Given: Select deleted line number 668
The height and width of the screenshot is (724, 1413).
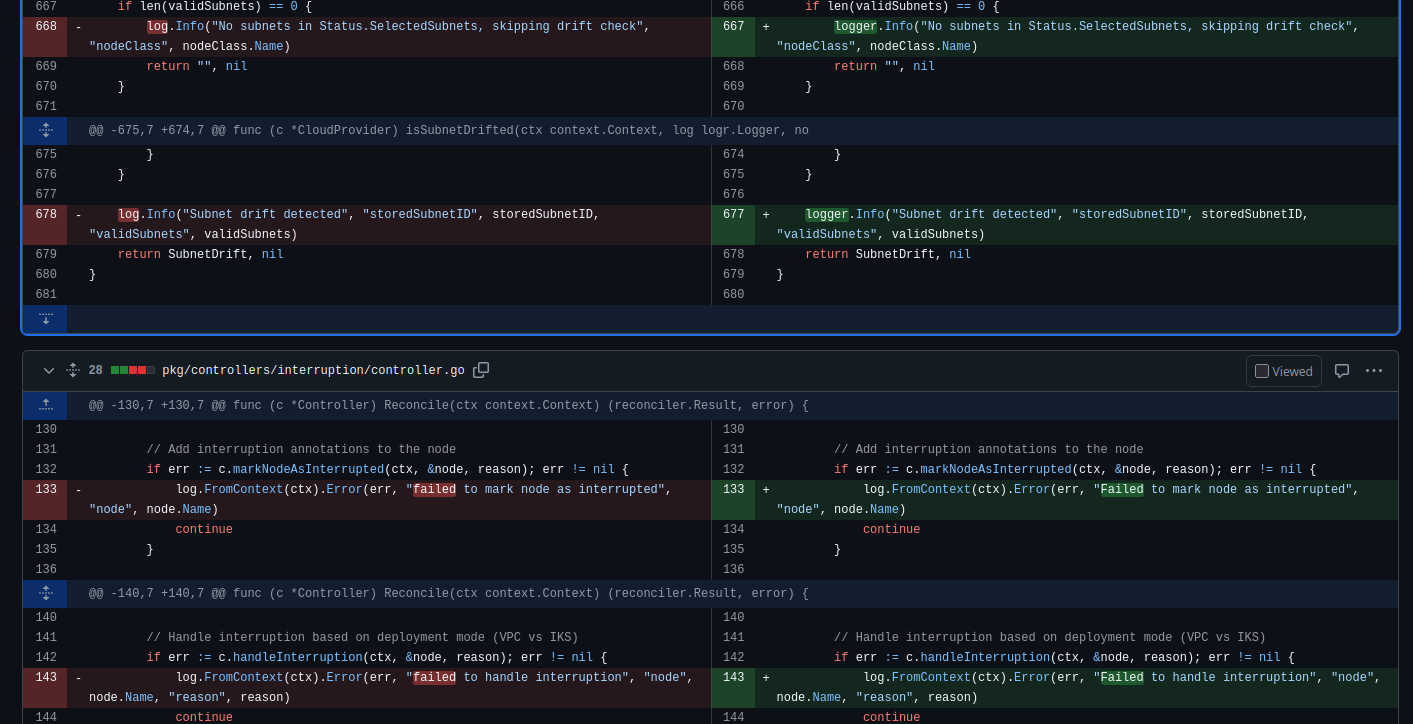Looking at the screenshot, I should tap(45, 27).
